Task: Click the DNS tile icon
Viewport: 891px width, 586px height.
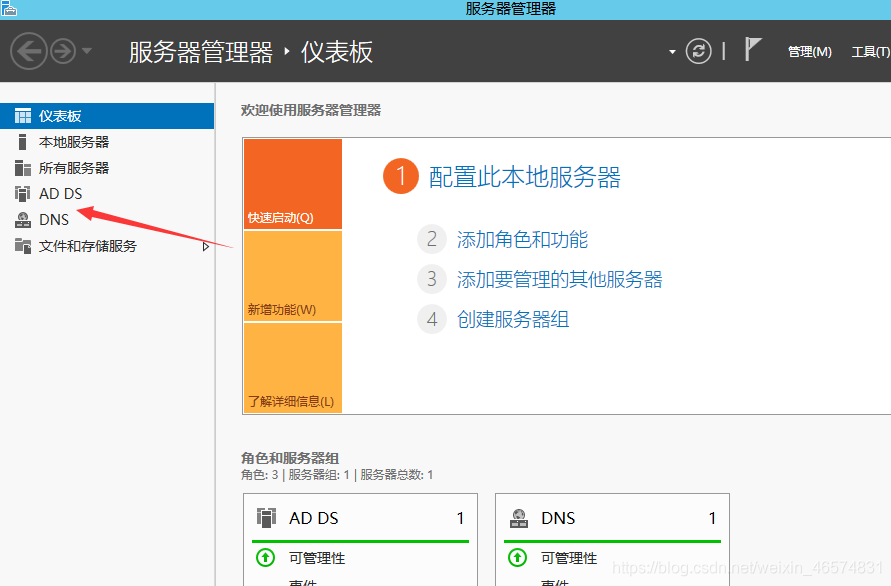Action: [x=518, y=518]
